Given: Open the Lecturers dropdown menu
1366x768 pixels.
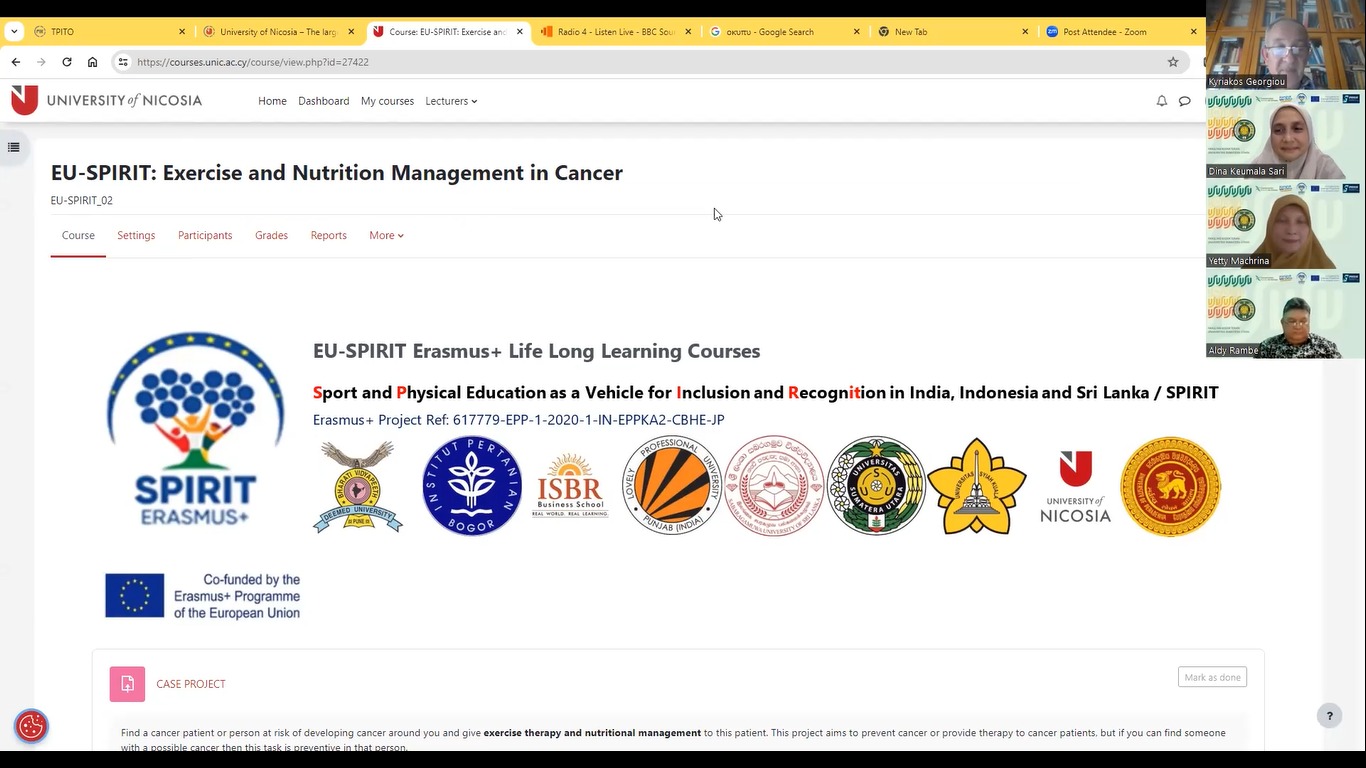Looking at the screenshot, I should (x=451, y=100).
